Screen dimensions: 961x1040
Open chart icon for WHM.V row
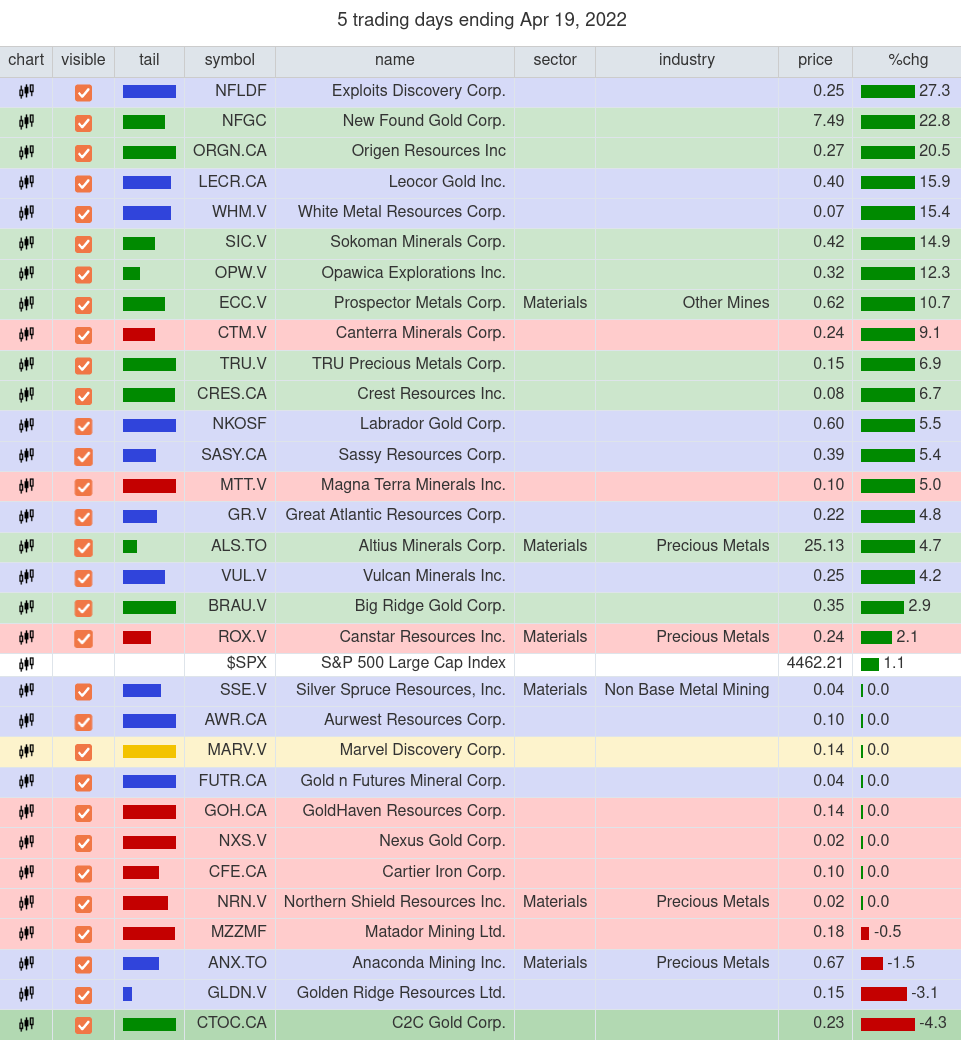[x=26, y=213]
